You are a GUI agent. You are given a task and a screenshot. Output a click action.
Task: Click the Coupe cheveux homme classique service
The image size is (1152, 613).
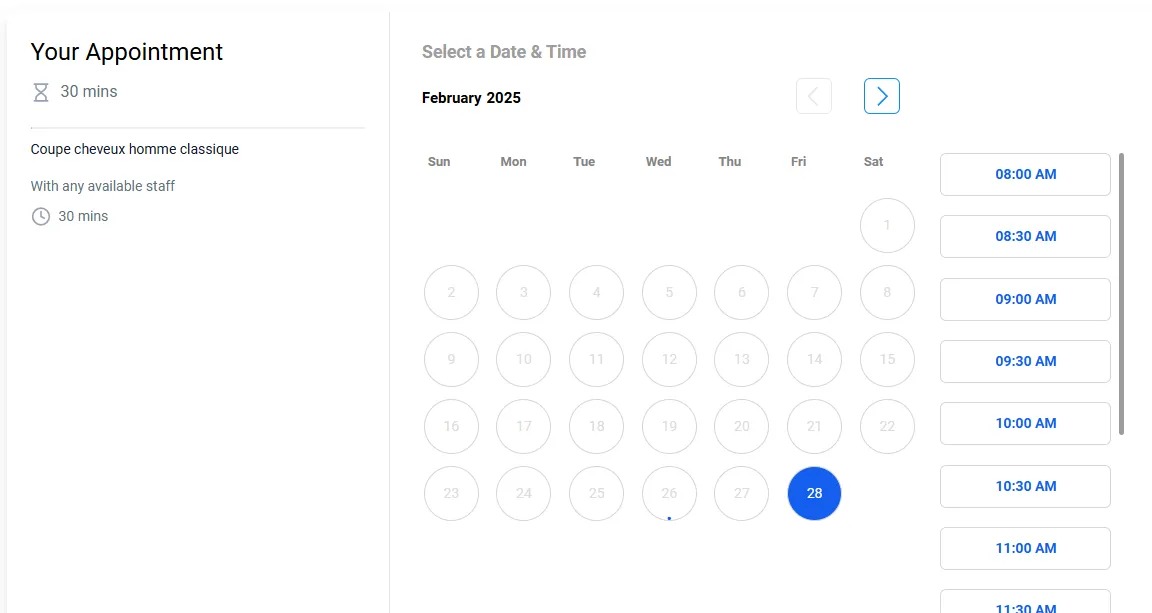(134, 149)
